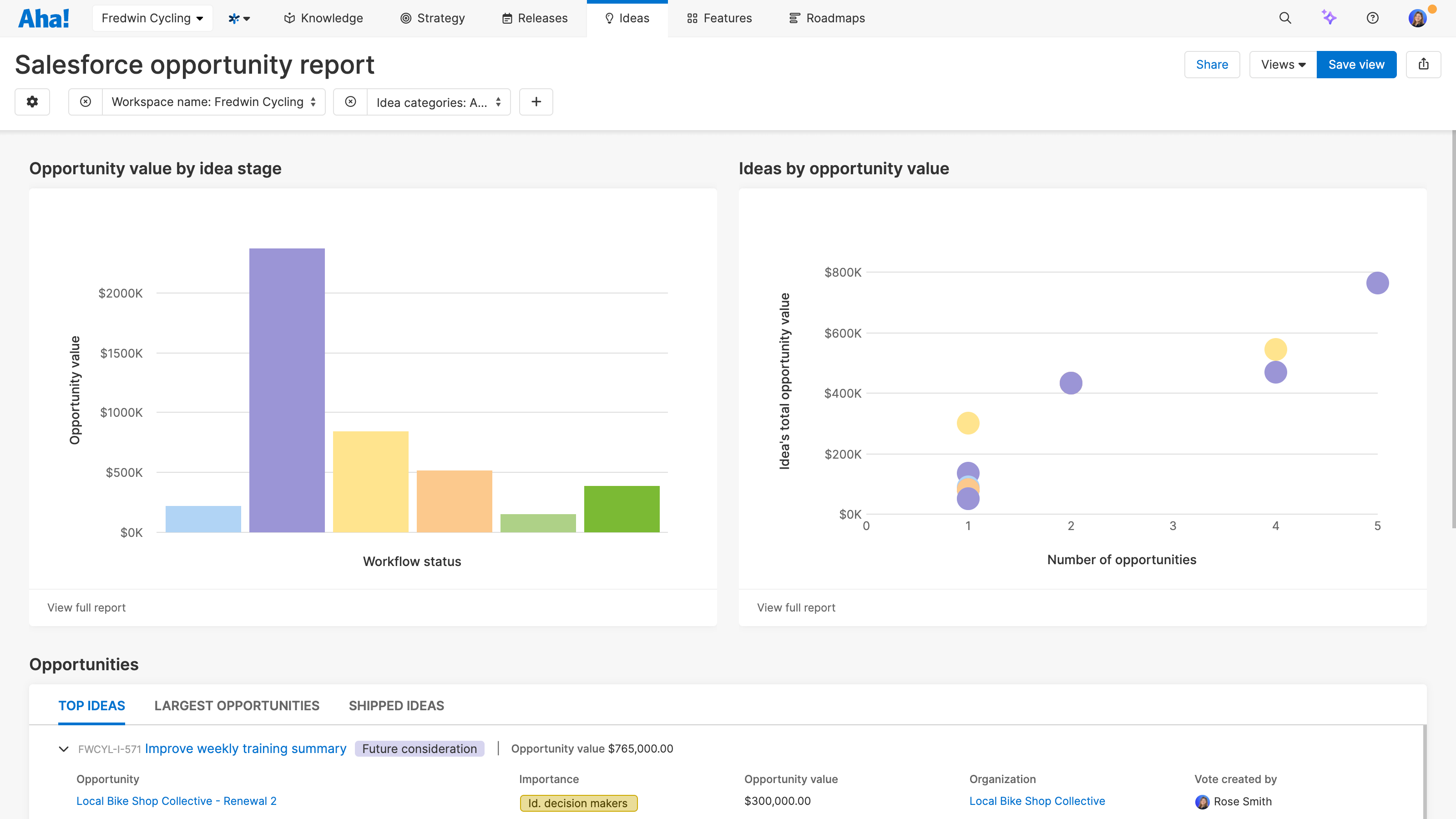The height and width of the screenshot is (819, 1456).
Task: Switch to Largest Opportunities tab
Action: point(237,705)
